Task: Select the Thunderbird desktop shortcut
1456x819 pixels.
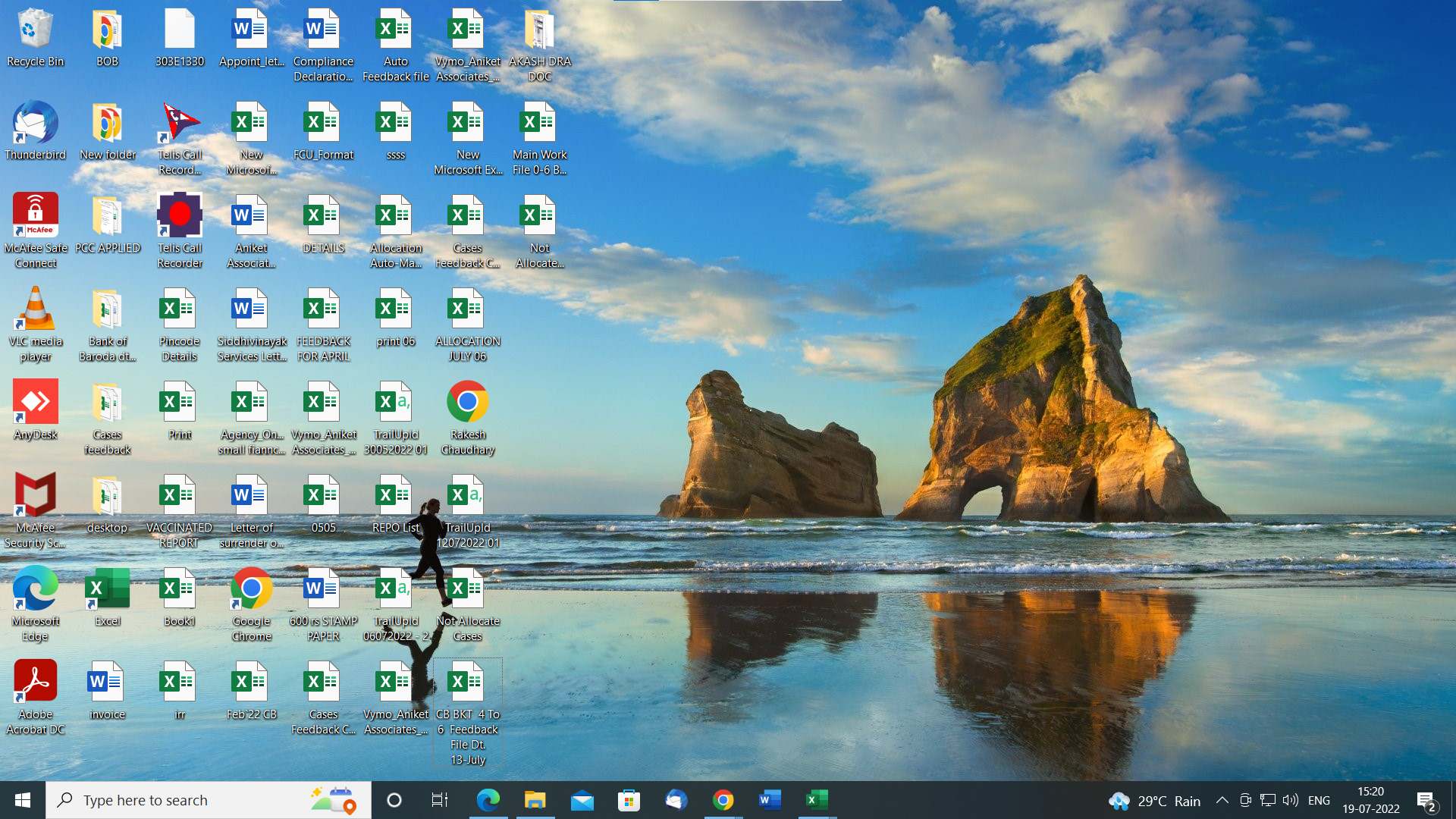Action: 35,130
